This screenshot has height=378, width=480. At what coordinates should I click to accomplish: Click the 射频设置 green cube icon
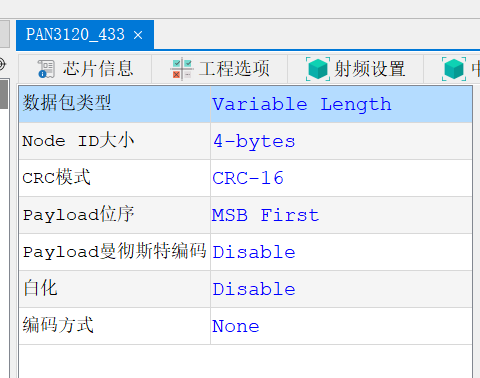pos(318,69)
